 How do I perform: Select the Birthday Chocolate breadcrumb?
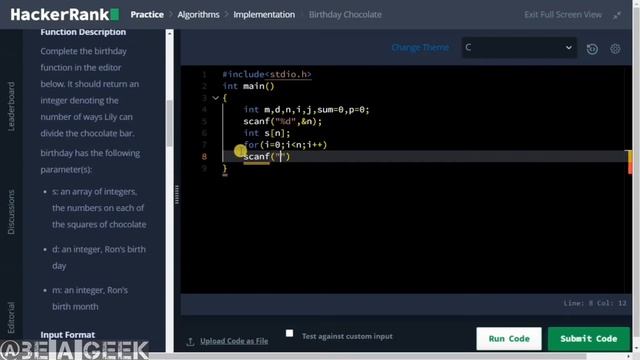[345, 15]
